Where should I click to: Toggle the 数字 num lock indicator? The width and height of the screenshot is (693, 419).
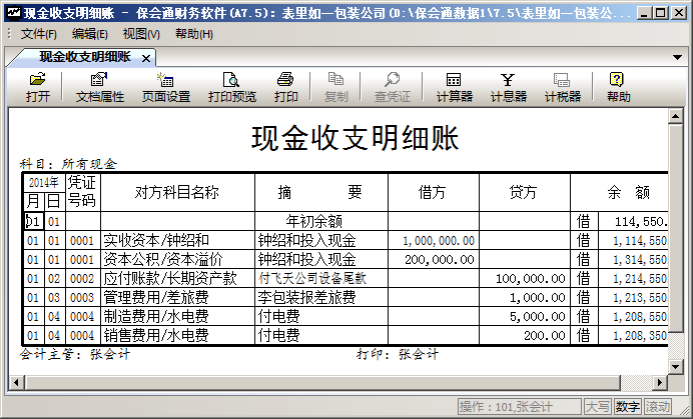pyautogui.click(x=627, y=407)
